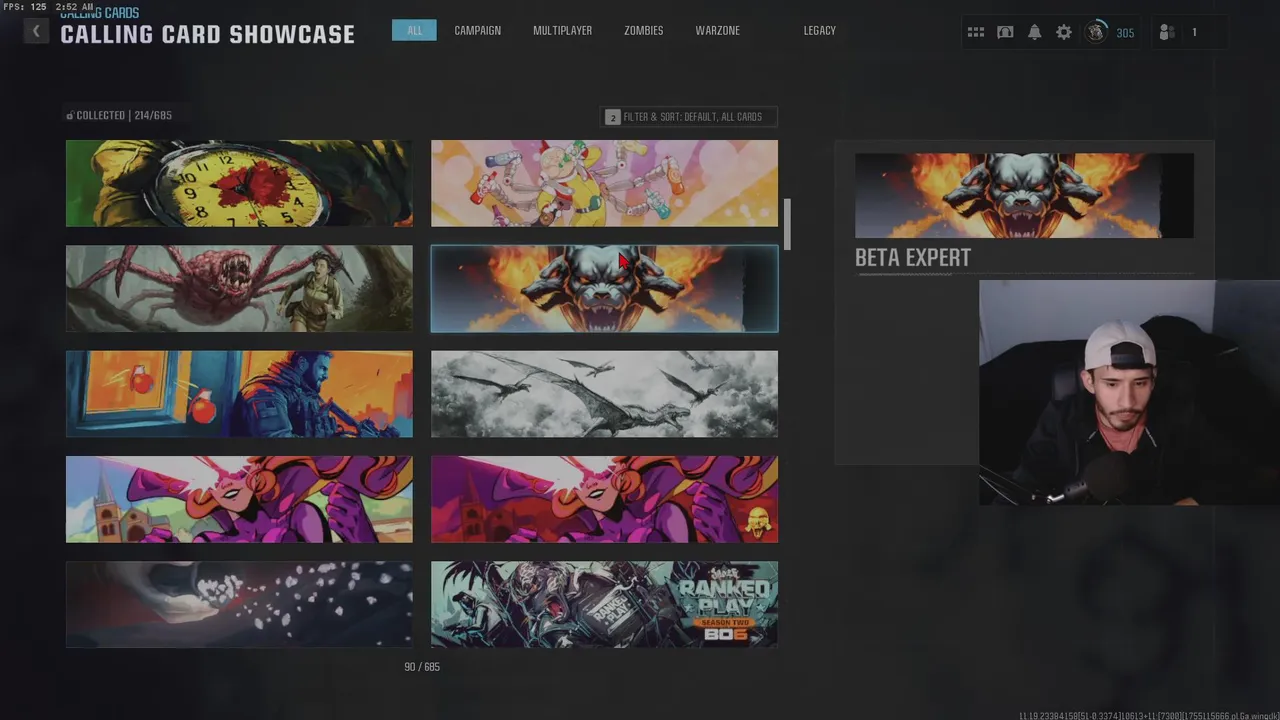The width and height of the screenshot is (1280, 720).
Task: Select the soldier with grenades card
Action: pyautogui.click(x=239, y=394)
